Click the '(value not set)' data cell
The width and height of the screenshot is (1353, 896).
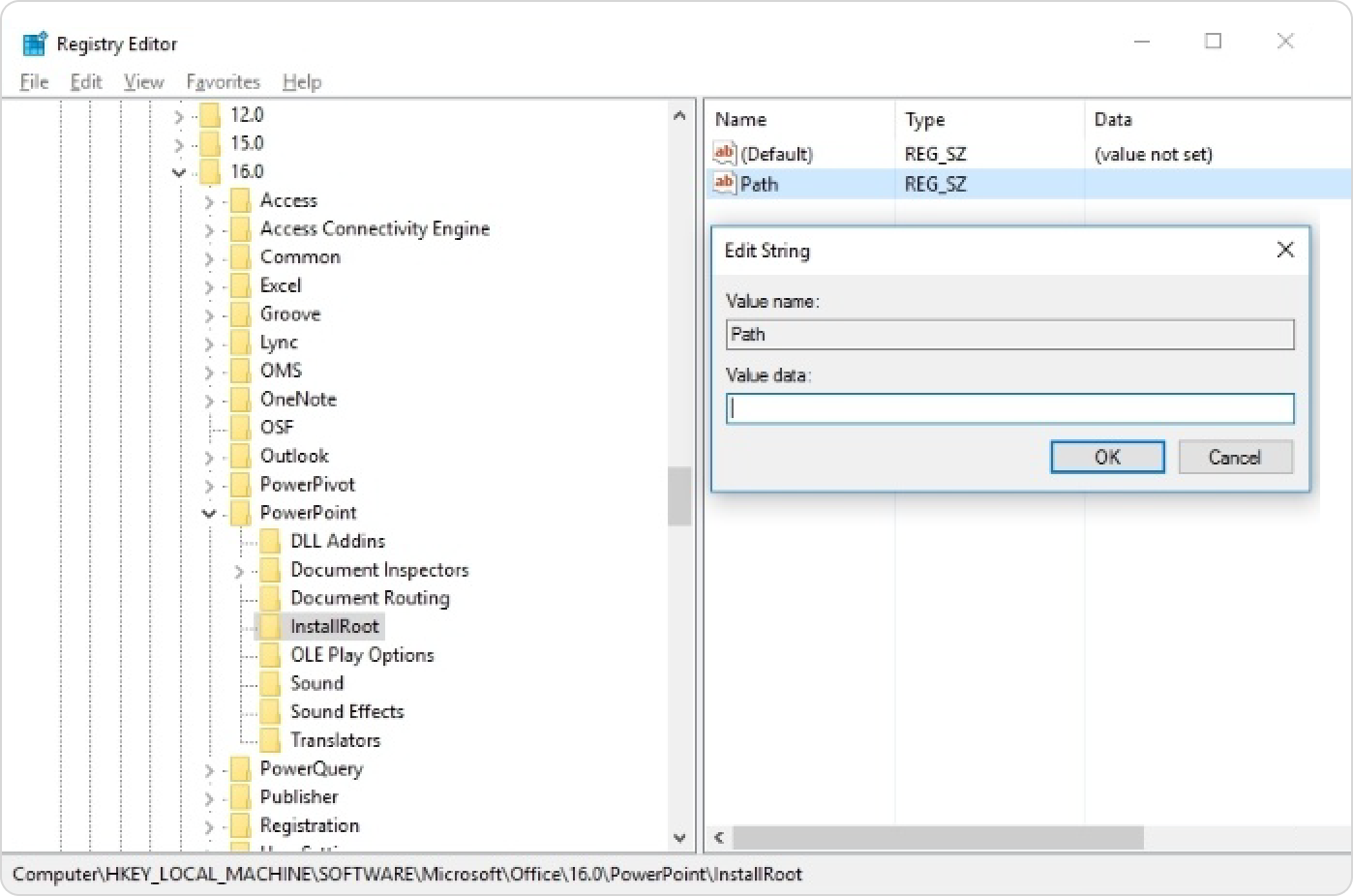tap(1153, 154)
